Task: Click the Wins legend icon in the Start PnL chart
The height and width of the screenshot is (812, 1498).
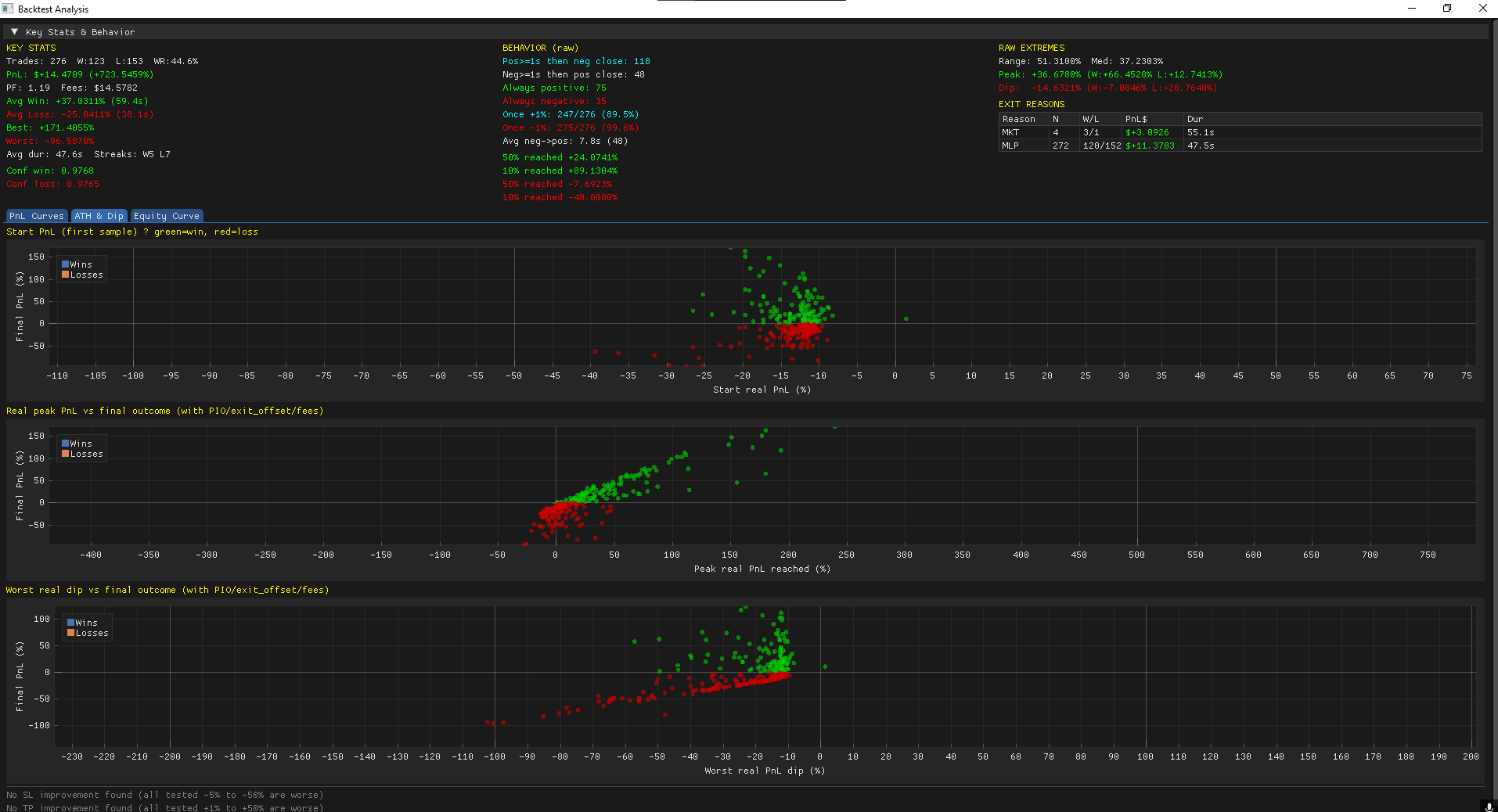Action: click(65, 264)
